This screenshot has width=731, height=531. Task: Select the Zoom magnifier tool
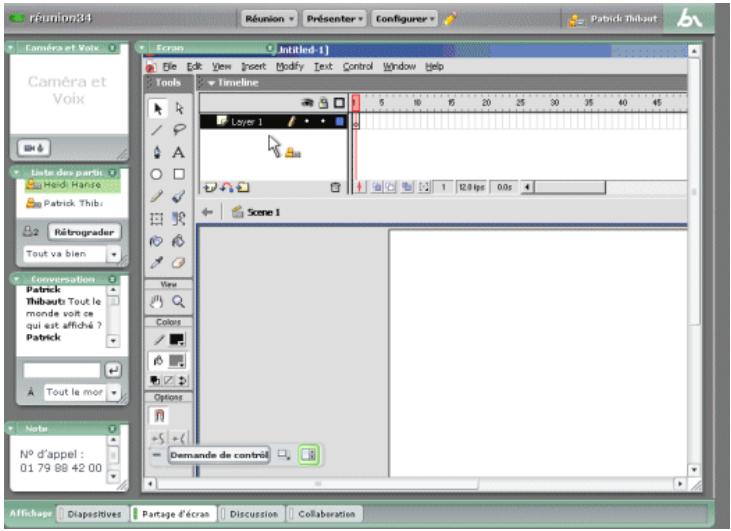click(x=179, y=302)
